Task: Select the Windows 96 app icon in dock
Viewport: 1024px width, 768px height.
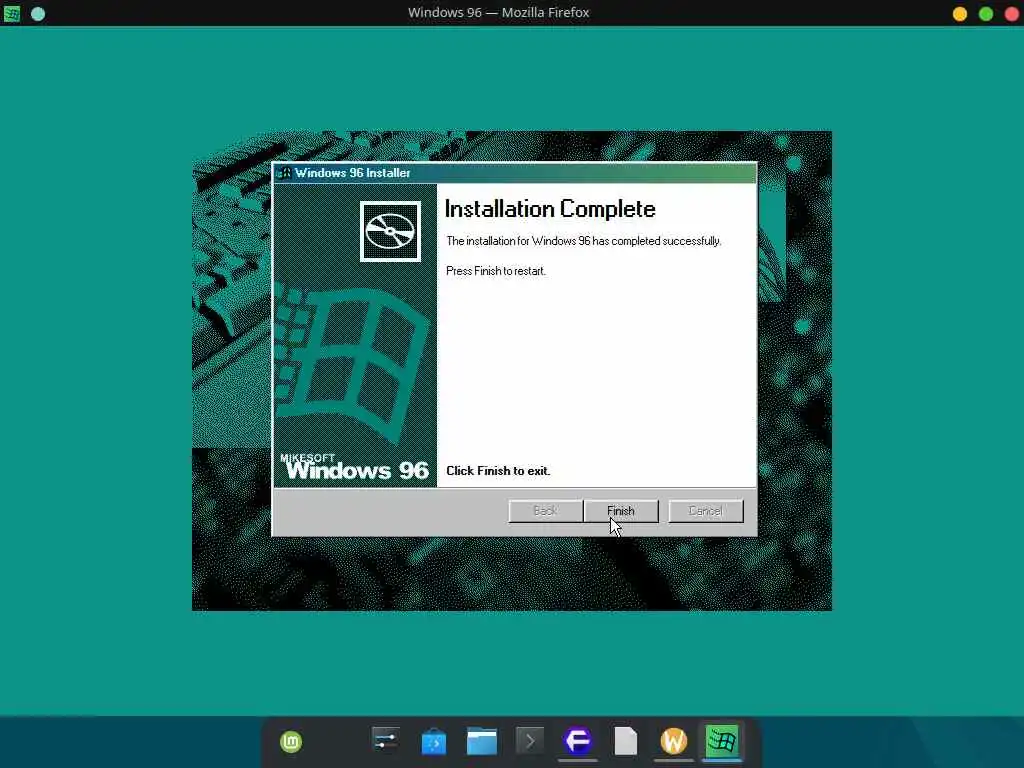Action: pos(722,741)
